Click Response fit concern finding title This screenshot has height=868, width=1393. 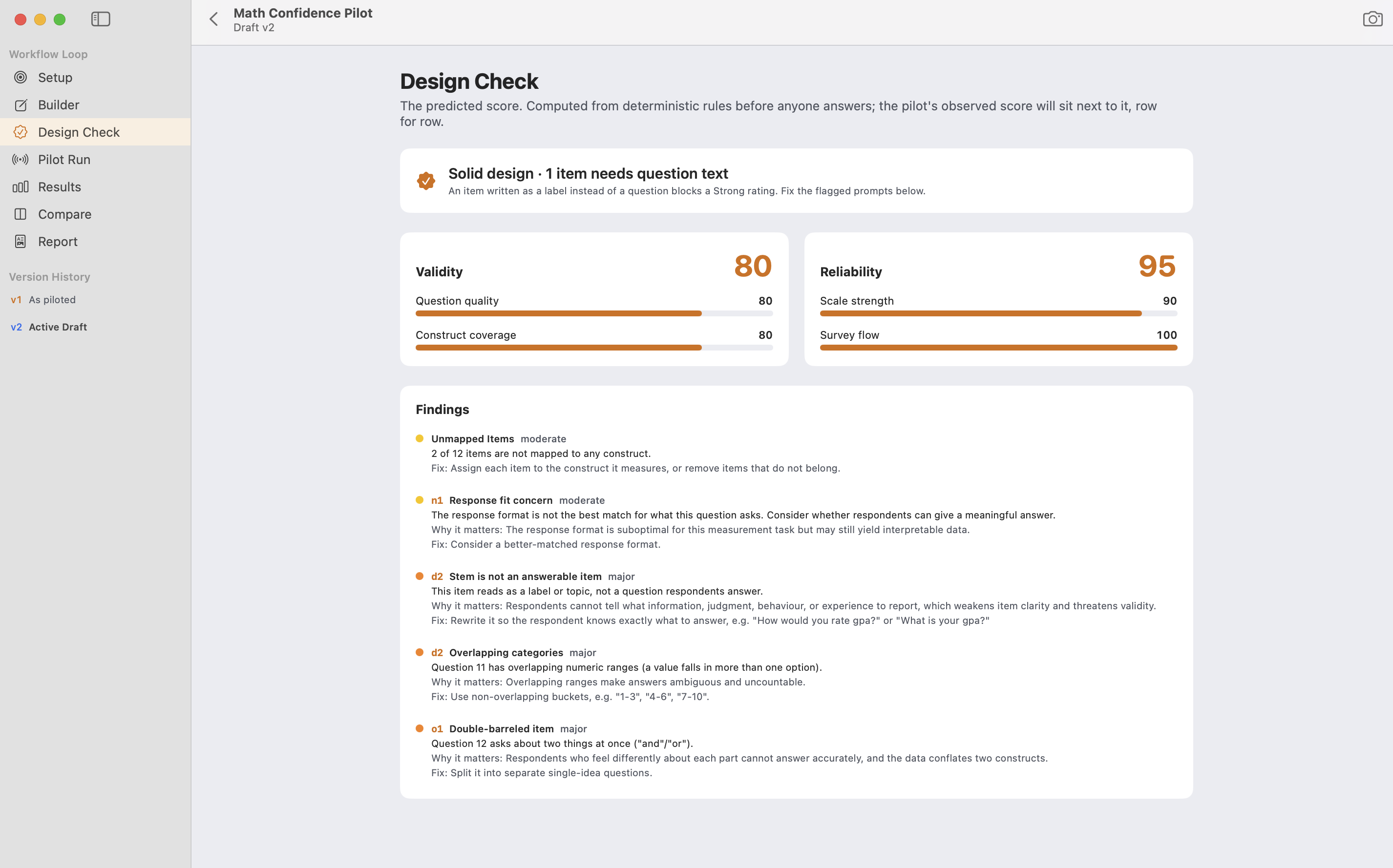click(501, 500)
